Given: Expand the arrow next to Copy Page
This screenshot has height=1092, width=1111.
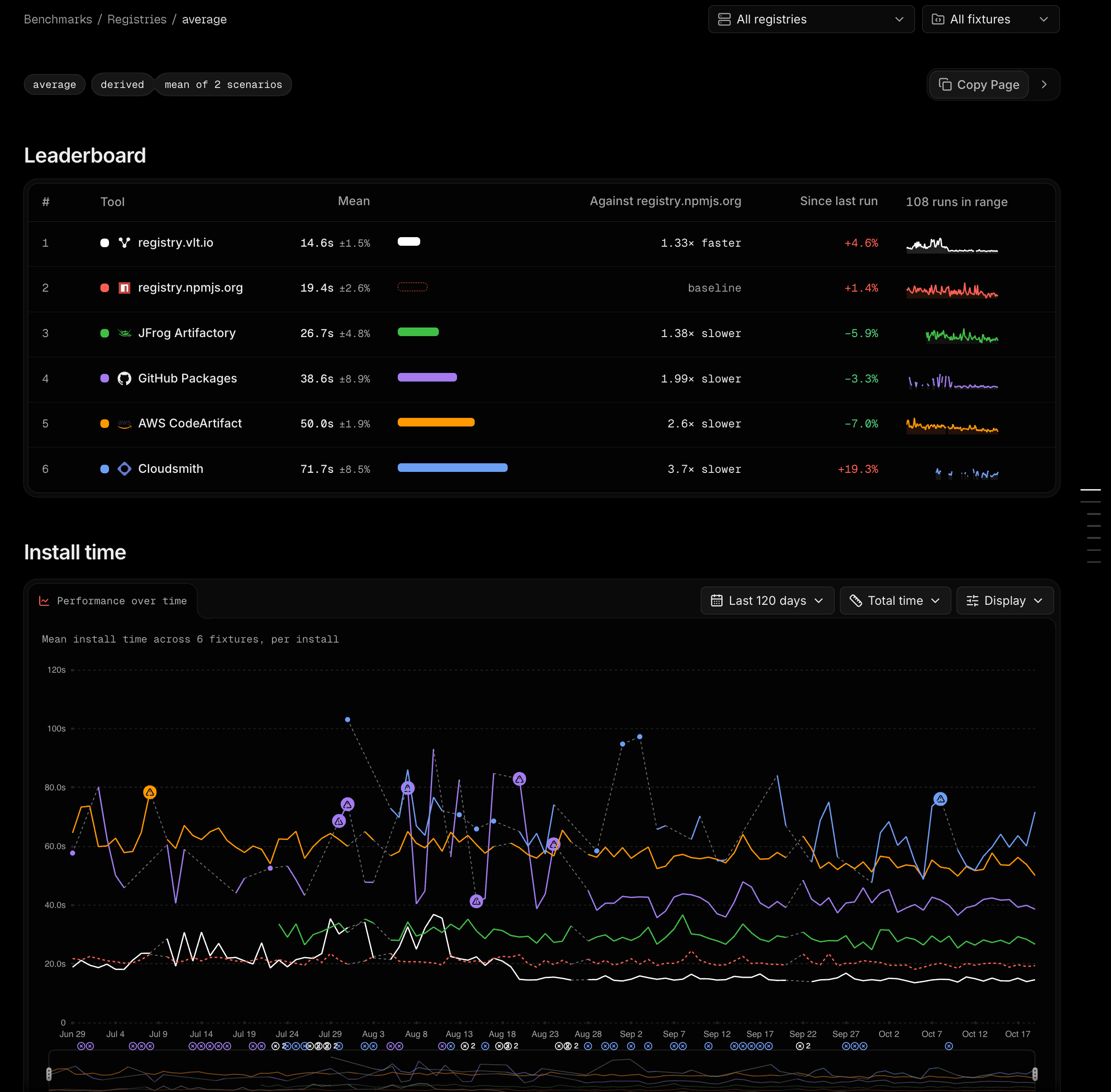Looking at the screenshot, I should (x=1044, y=85).
